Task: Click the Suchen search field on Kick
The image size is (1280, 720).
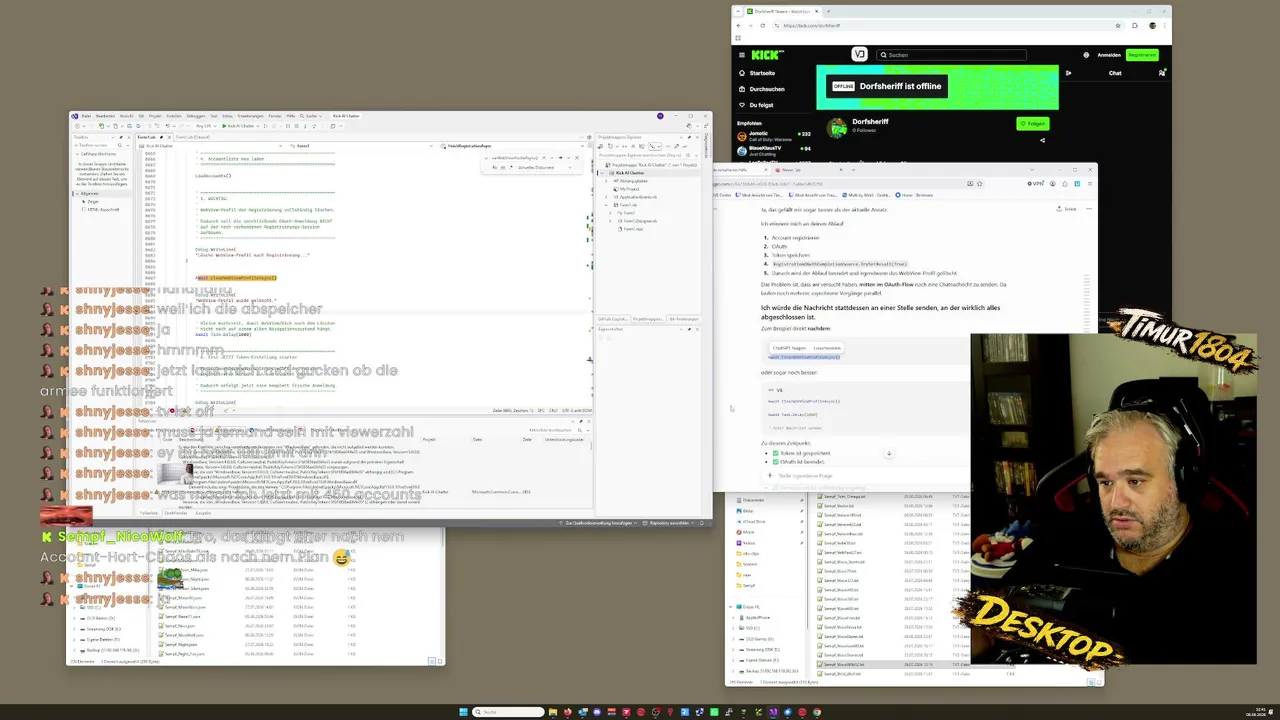Action: 951,55
